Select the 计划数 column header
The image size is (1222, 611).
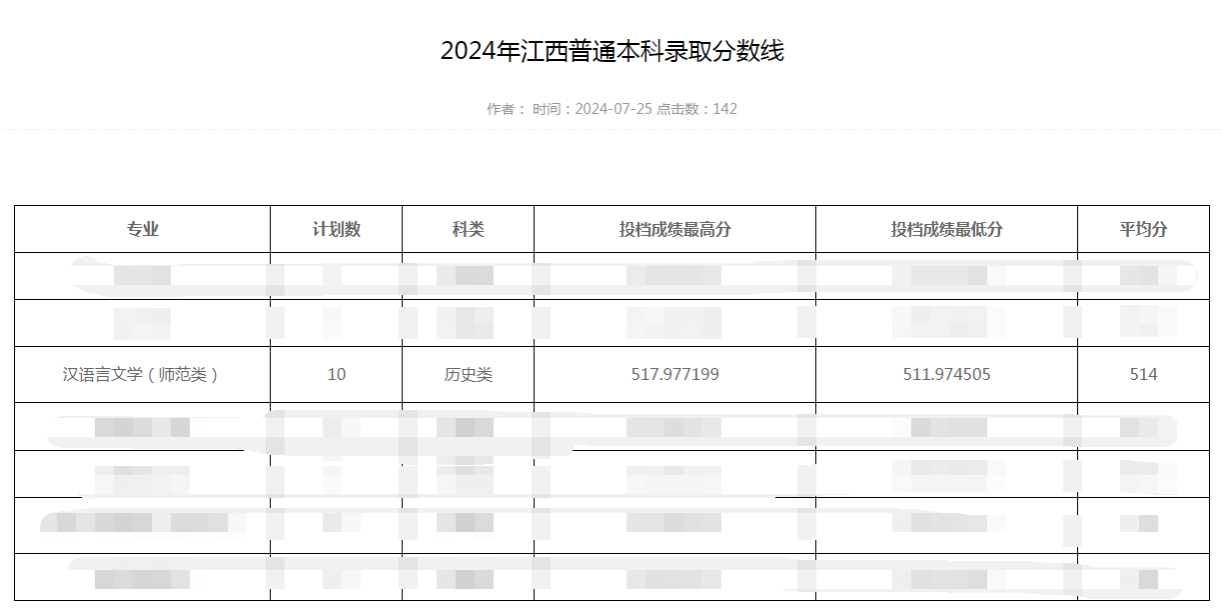point(336,229)
